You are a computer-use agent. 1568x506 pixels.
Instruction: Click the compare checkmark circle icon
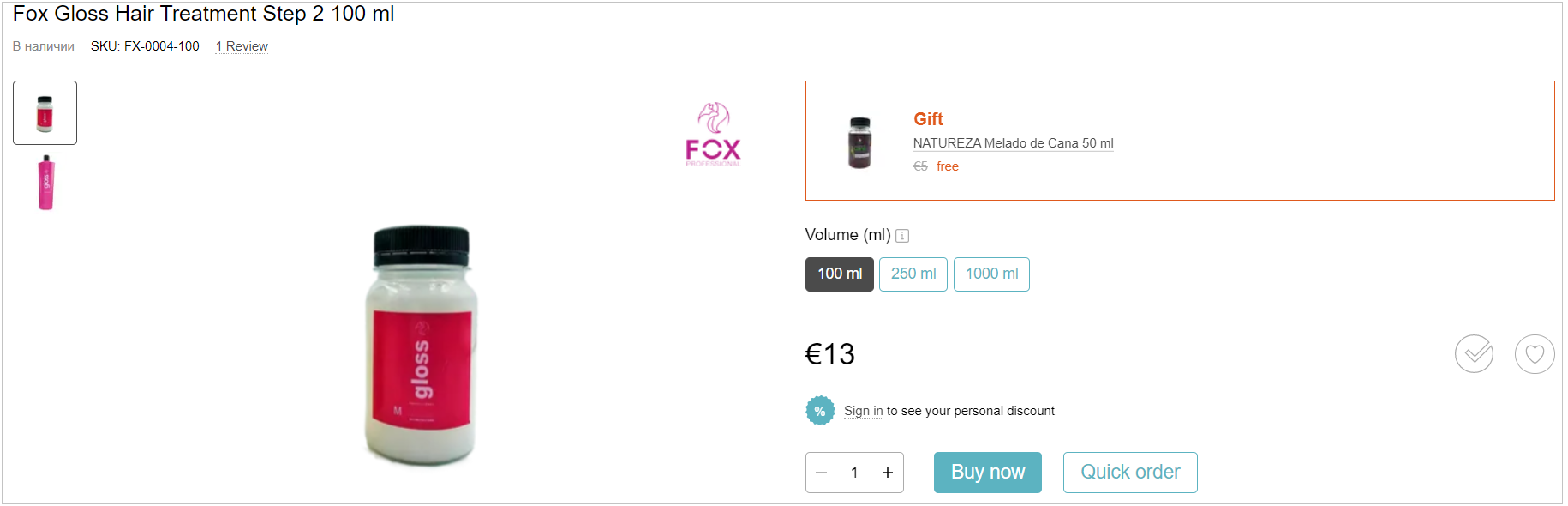pos(1475,354)
